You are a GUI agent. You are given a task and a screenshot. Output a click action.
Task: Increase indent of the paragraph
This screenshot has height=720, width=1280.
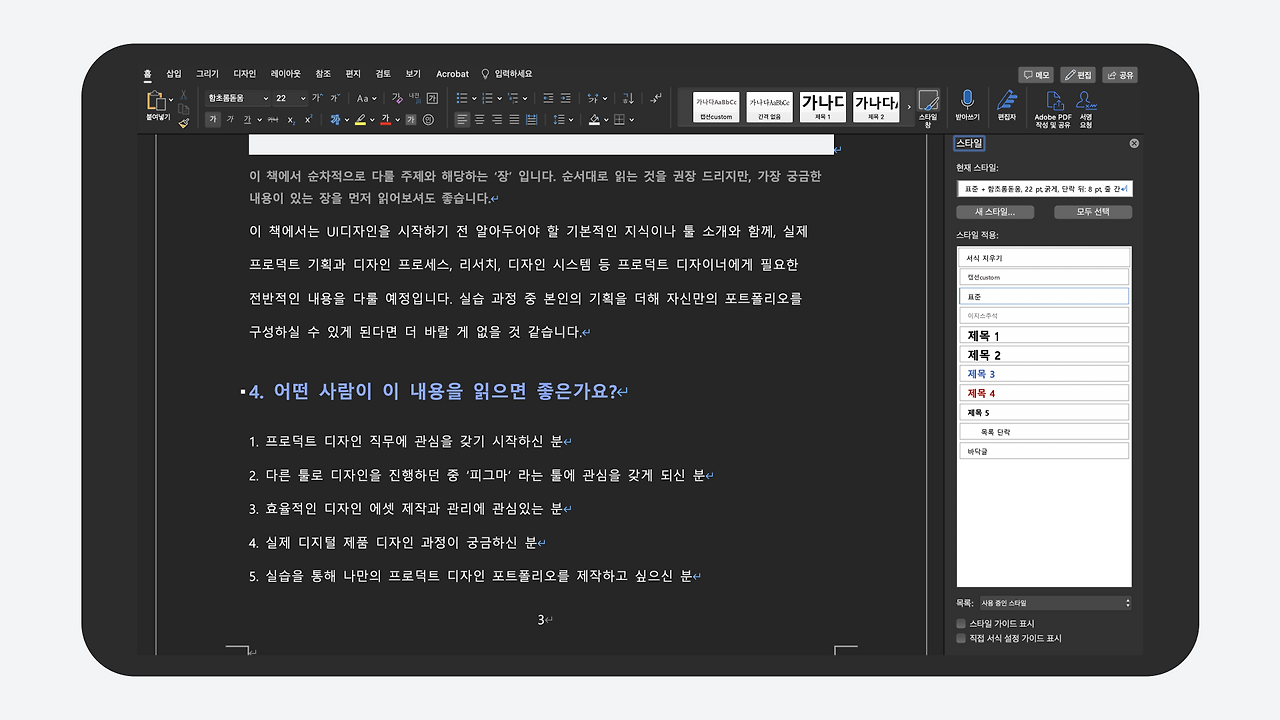click(566, 98)
